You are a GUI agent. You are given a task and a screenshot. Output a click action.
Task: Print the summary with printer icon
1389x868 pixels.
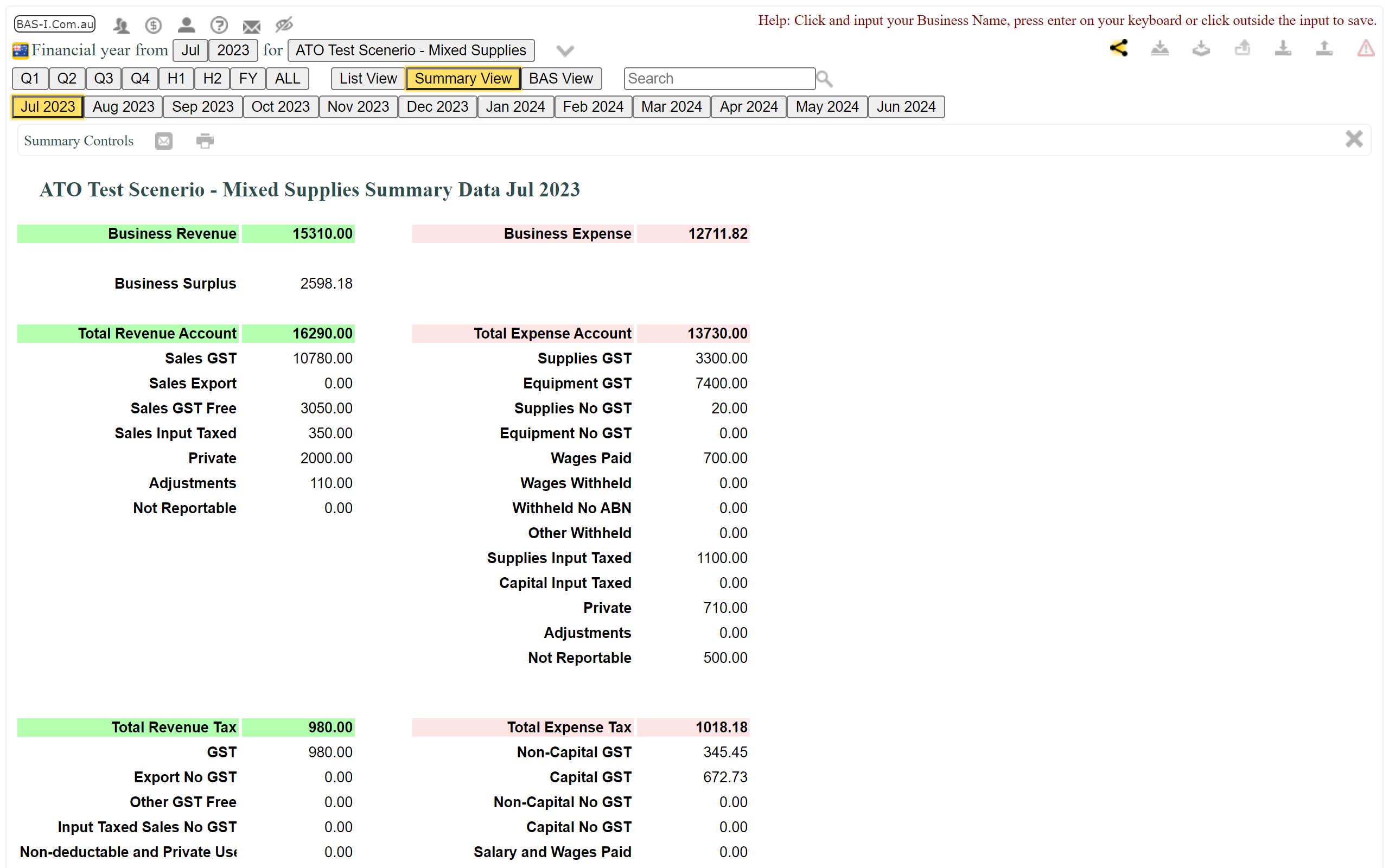click(x=205, y=141)
